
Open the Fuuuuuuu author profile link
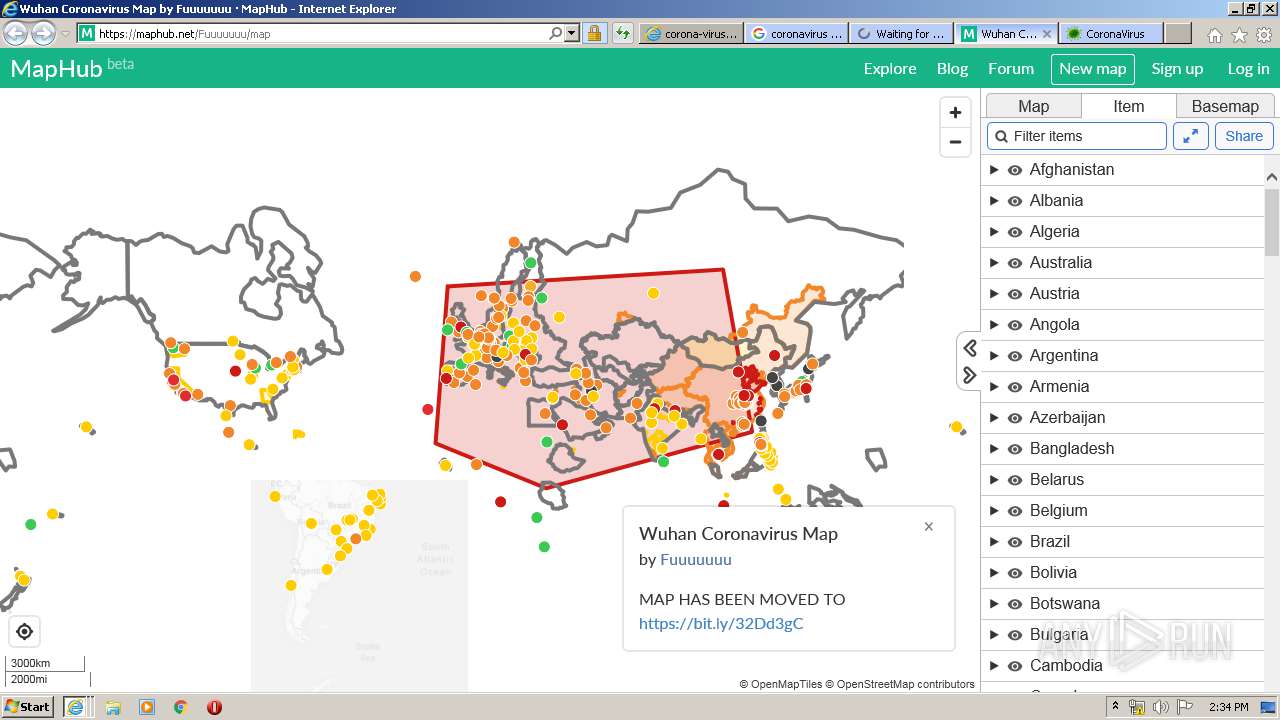click(x=696, y=559)
